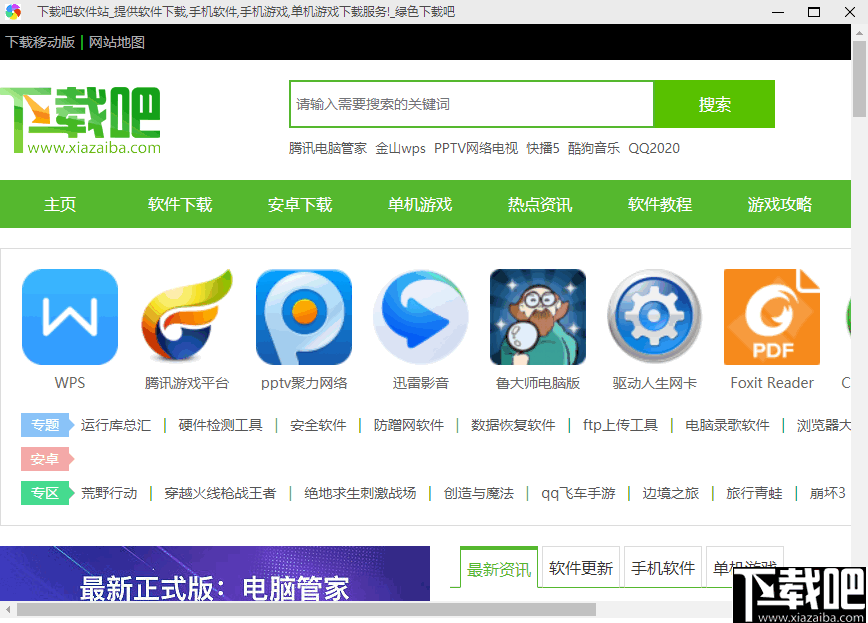Select the 腾讯游戏平台 icon
This screenshot has width=868, height=623.
point(186,317)
